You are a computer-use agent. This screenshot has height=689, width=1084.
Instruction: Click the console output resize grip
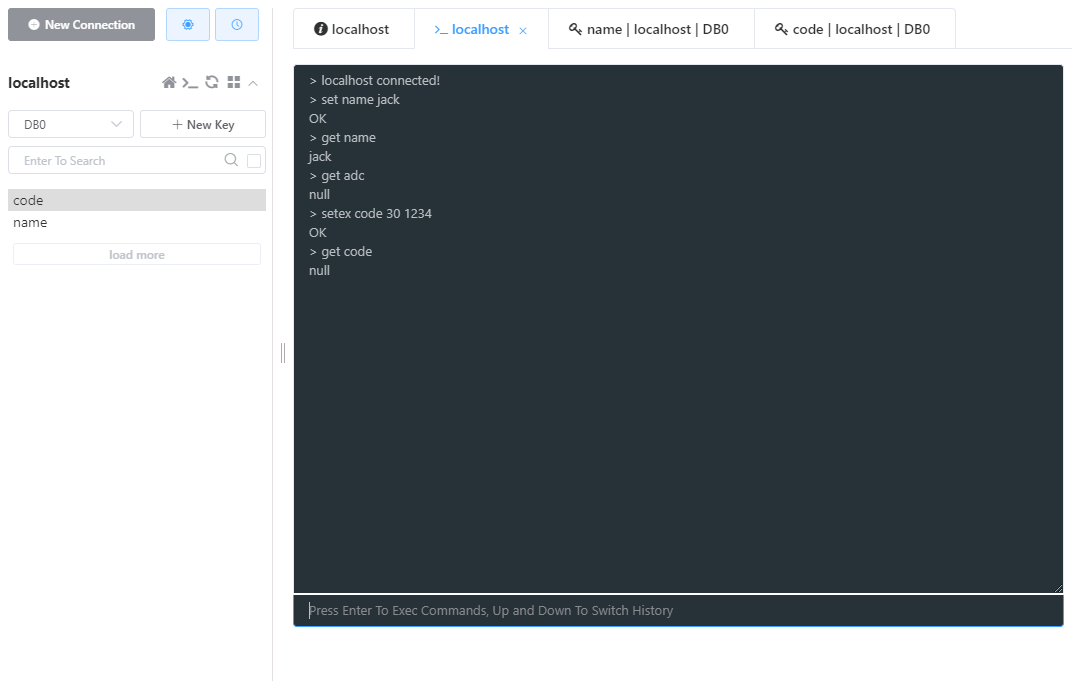click(x=1058, y=588)
